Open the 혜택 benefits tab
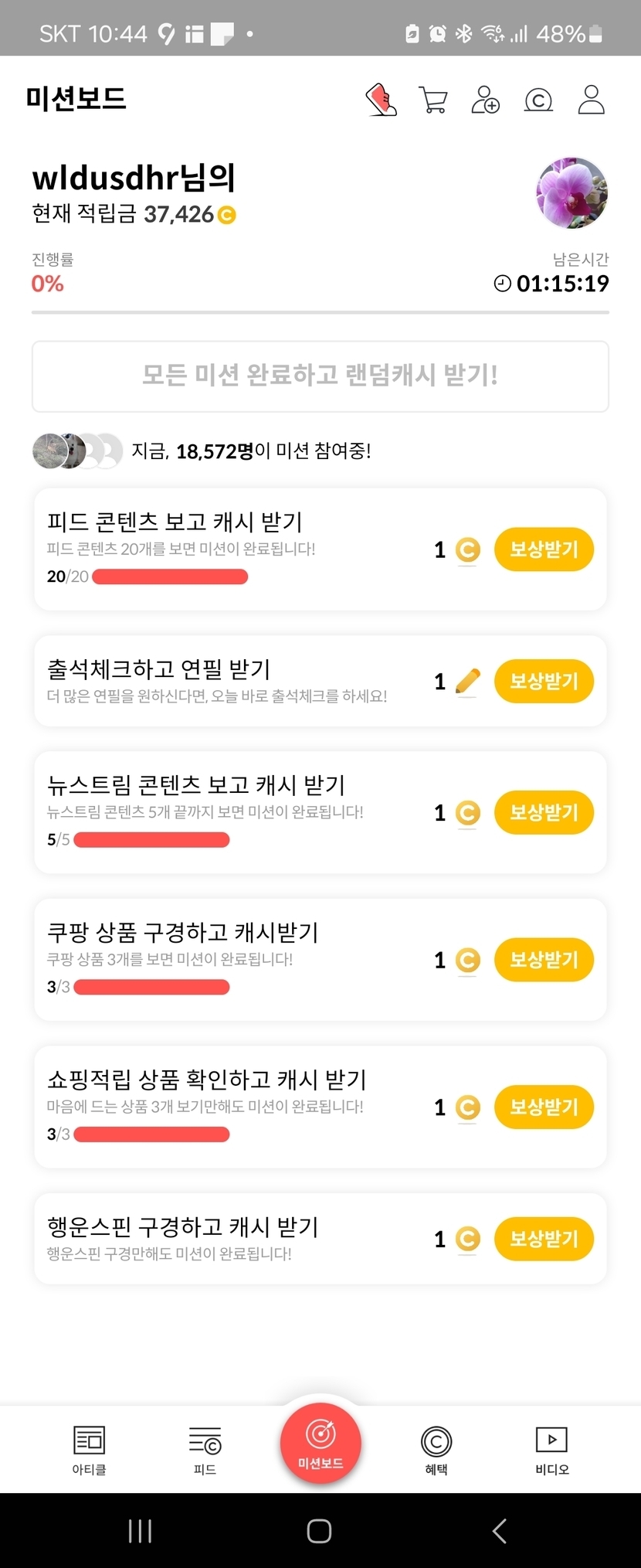 (436, 1450)
